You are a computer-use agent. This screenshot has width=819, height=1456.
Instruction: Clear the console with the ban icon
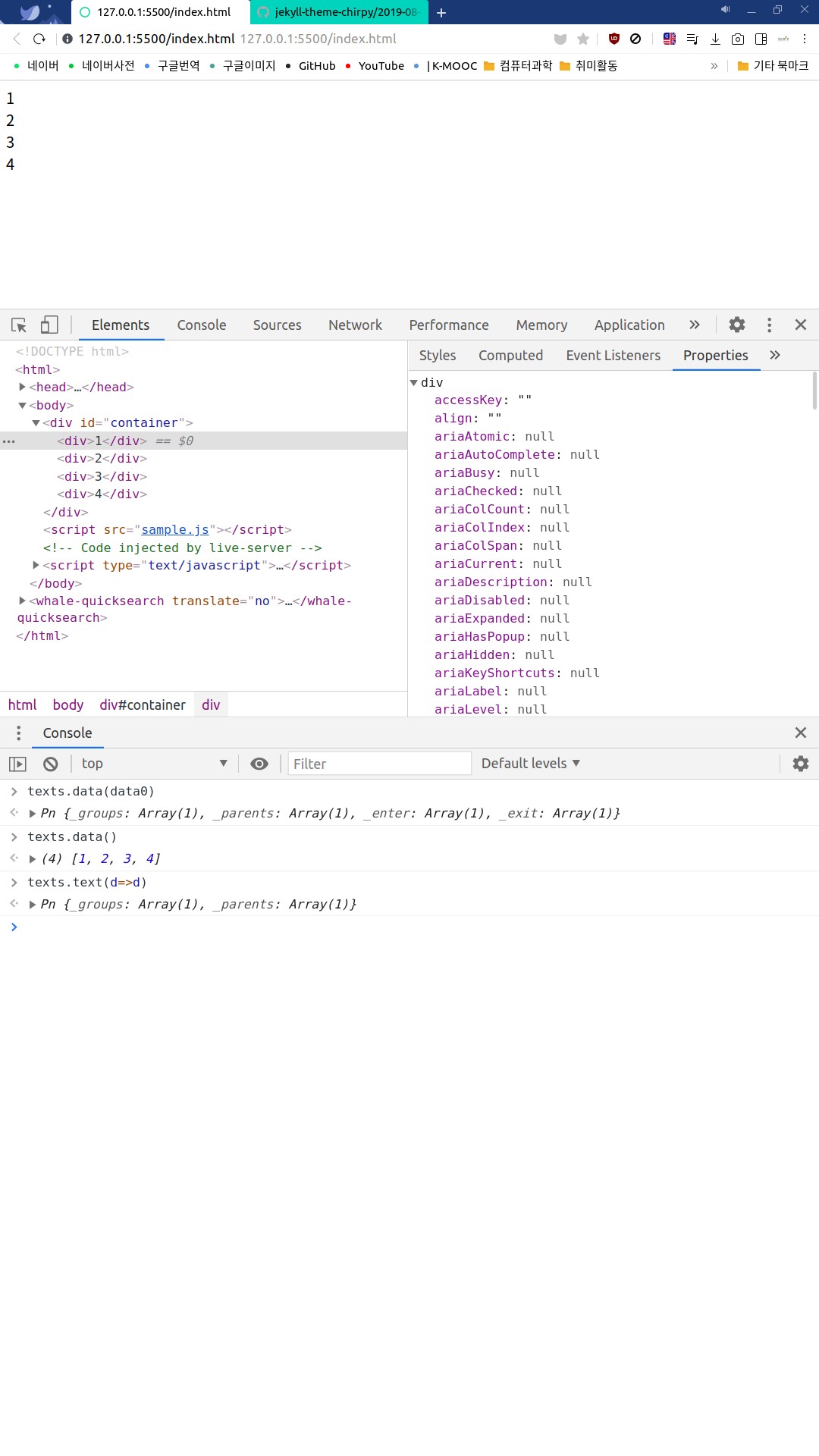point(51,764)
